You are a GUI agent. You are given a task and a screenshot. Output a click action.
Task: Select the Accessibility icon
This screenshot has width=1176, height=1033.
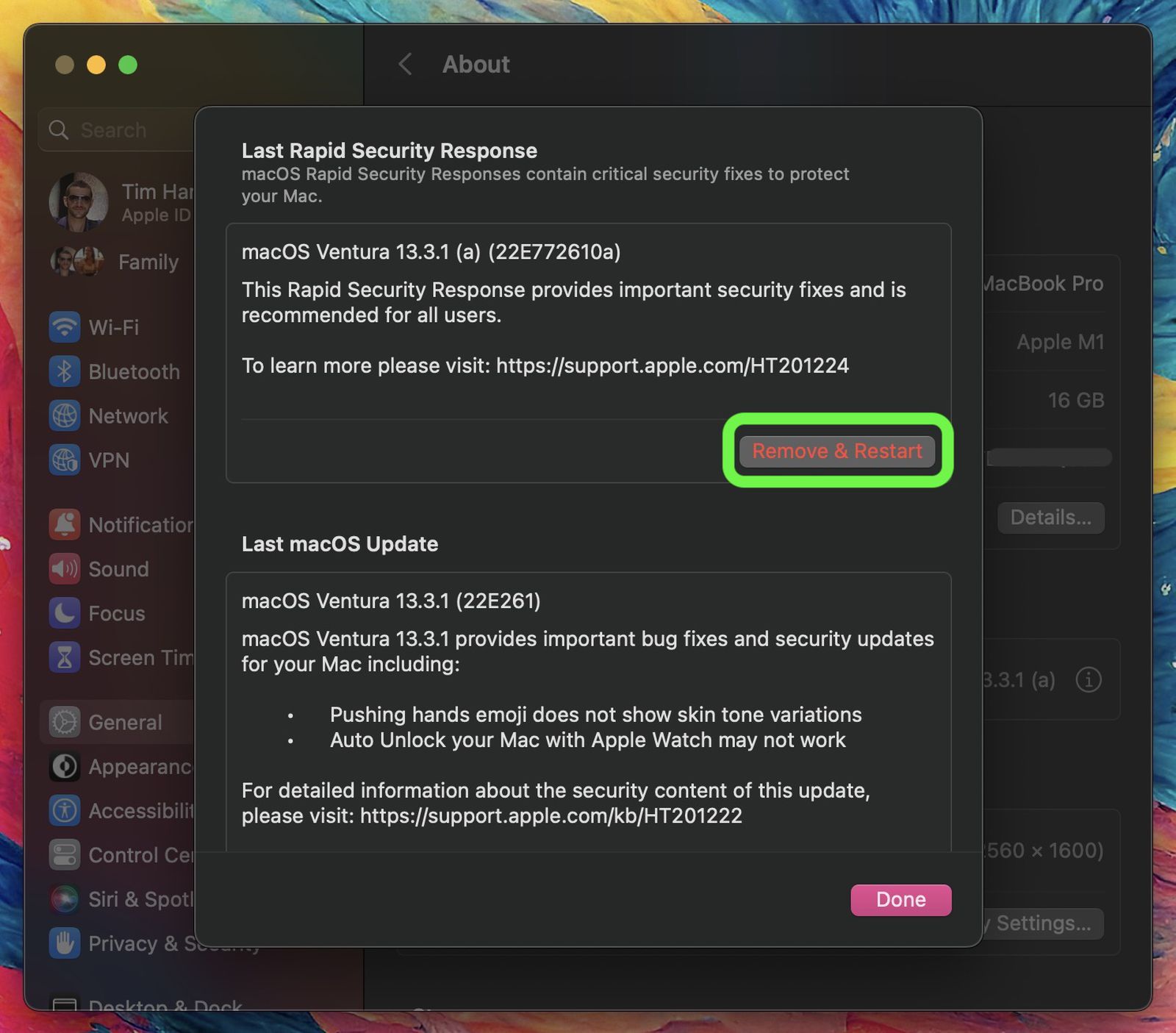(65, 810)
